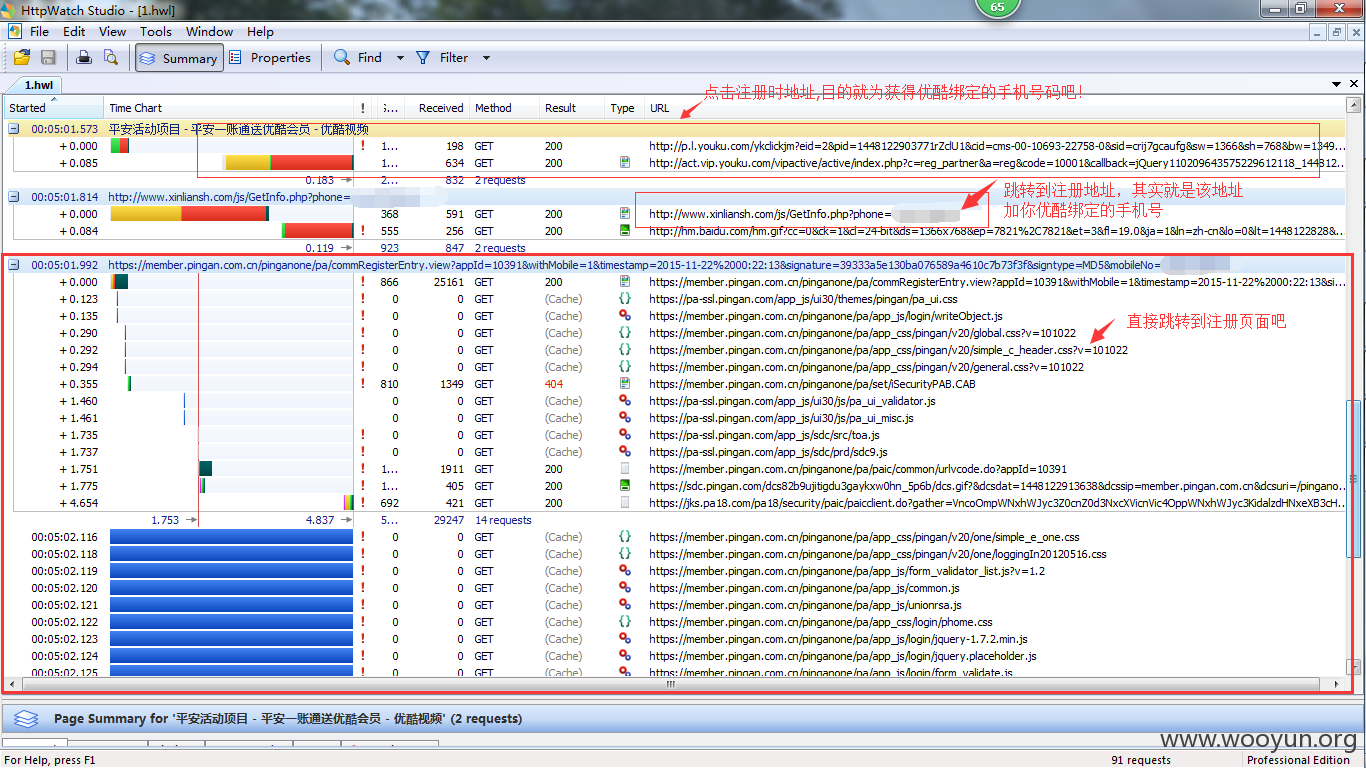1366x768 pixels.
Task: Click the Filter funnel button
Action: click(x=442, y=58)
